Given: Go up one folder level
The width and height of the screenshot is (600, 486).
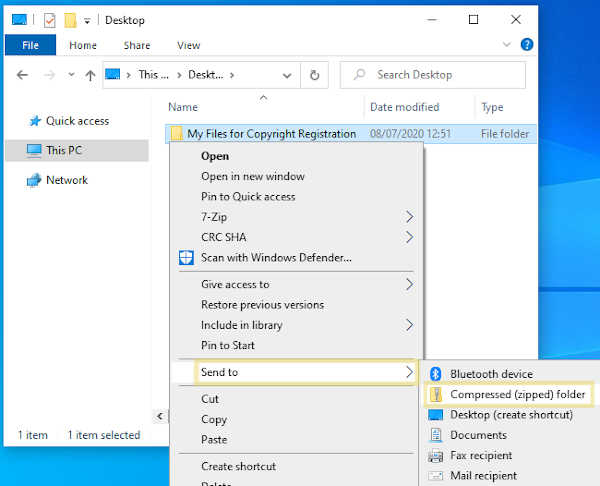Looking at the screenshot, I should (90, 75).
